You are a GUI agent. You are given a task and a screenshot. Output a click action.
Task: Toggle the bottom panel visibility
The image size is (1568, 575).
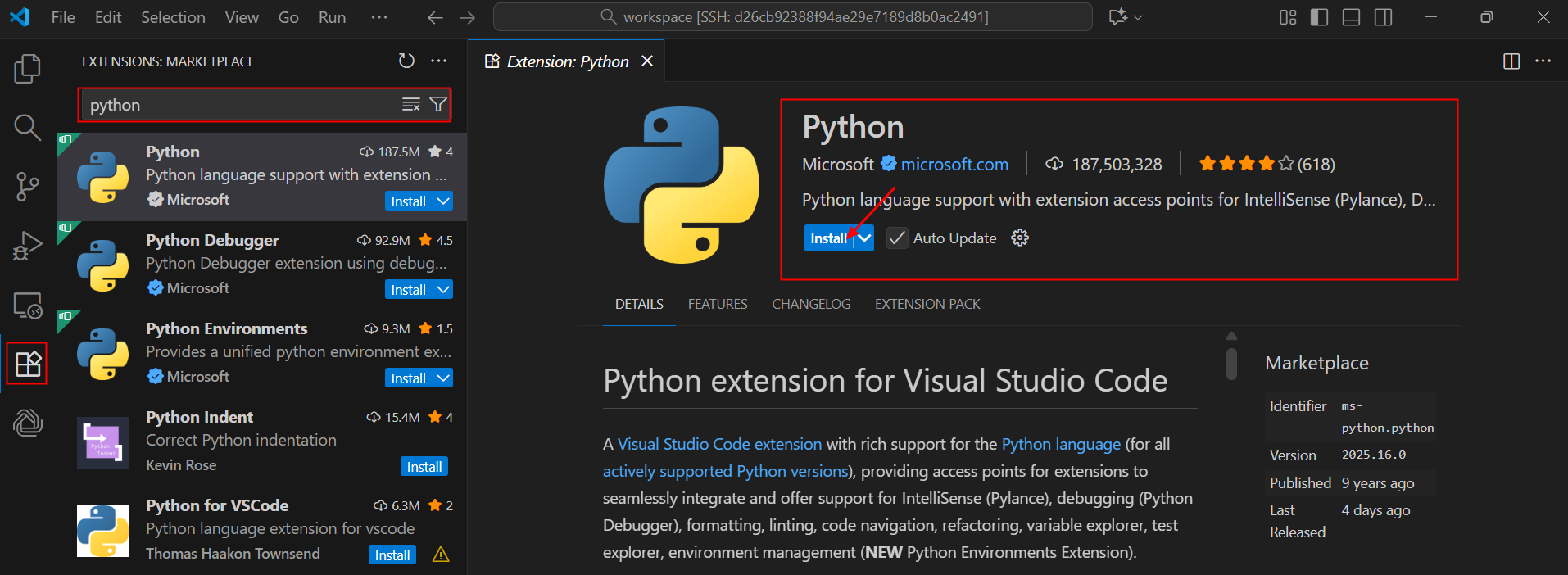pyautogui.click(x=1351, y=17)
